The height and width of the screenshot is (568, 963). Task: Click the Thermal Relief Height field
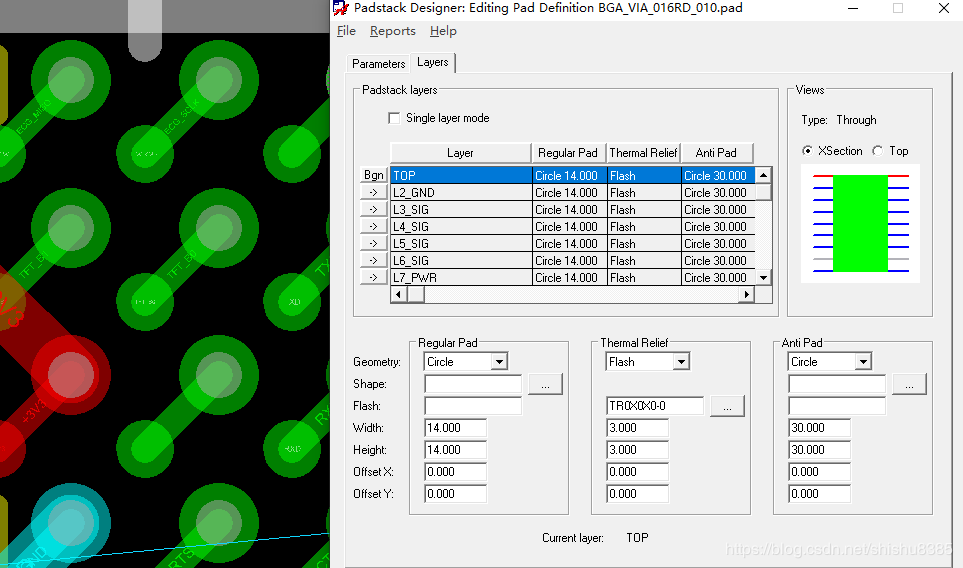637,450
